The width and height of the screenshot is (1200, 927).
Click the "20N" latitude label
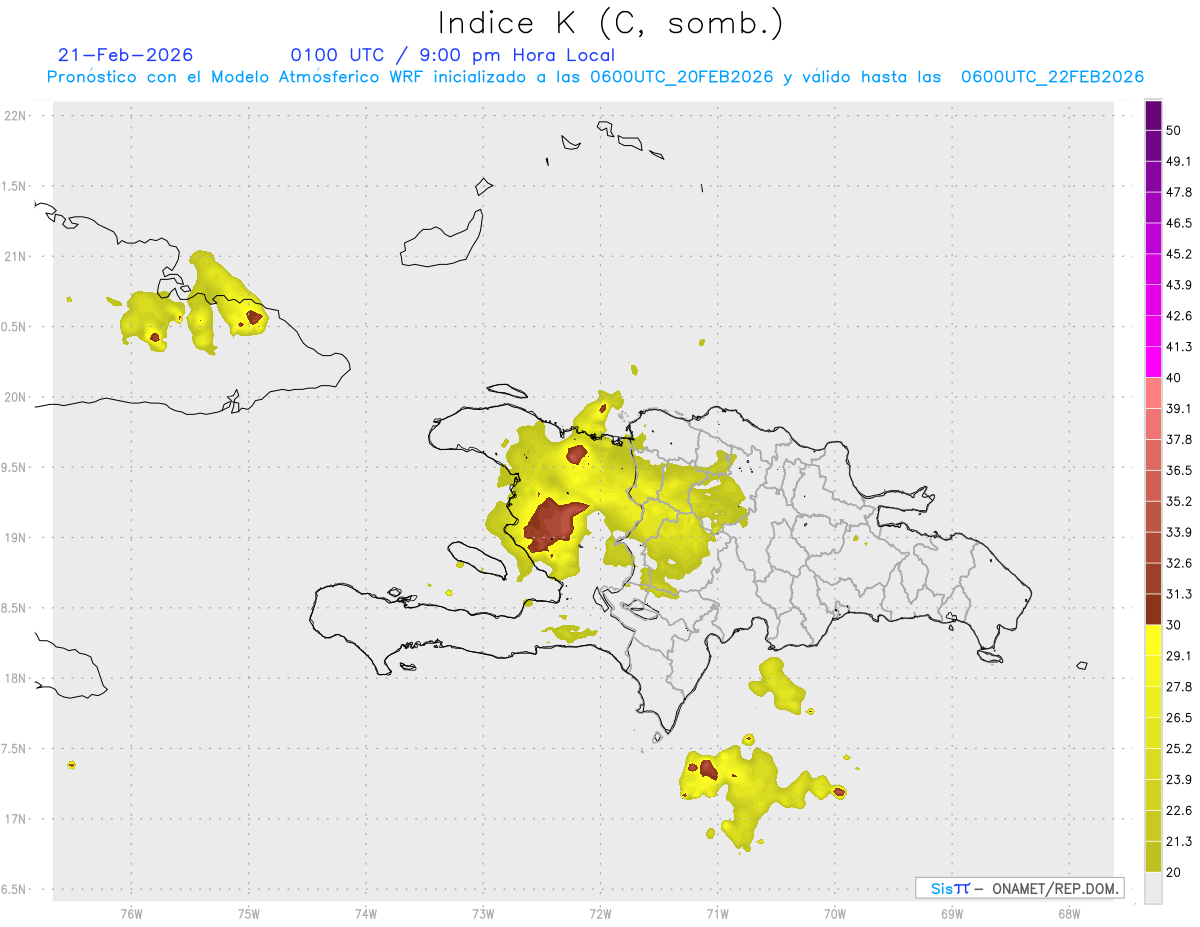click(16, 397)
